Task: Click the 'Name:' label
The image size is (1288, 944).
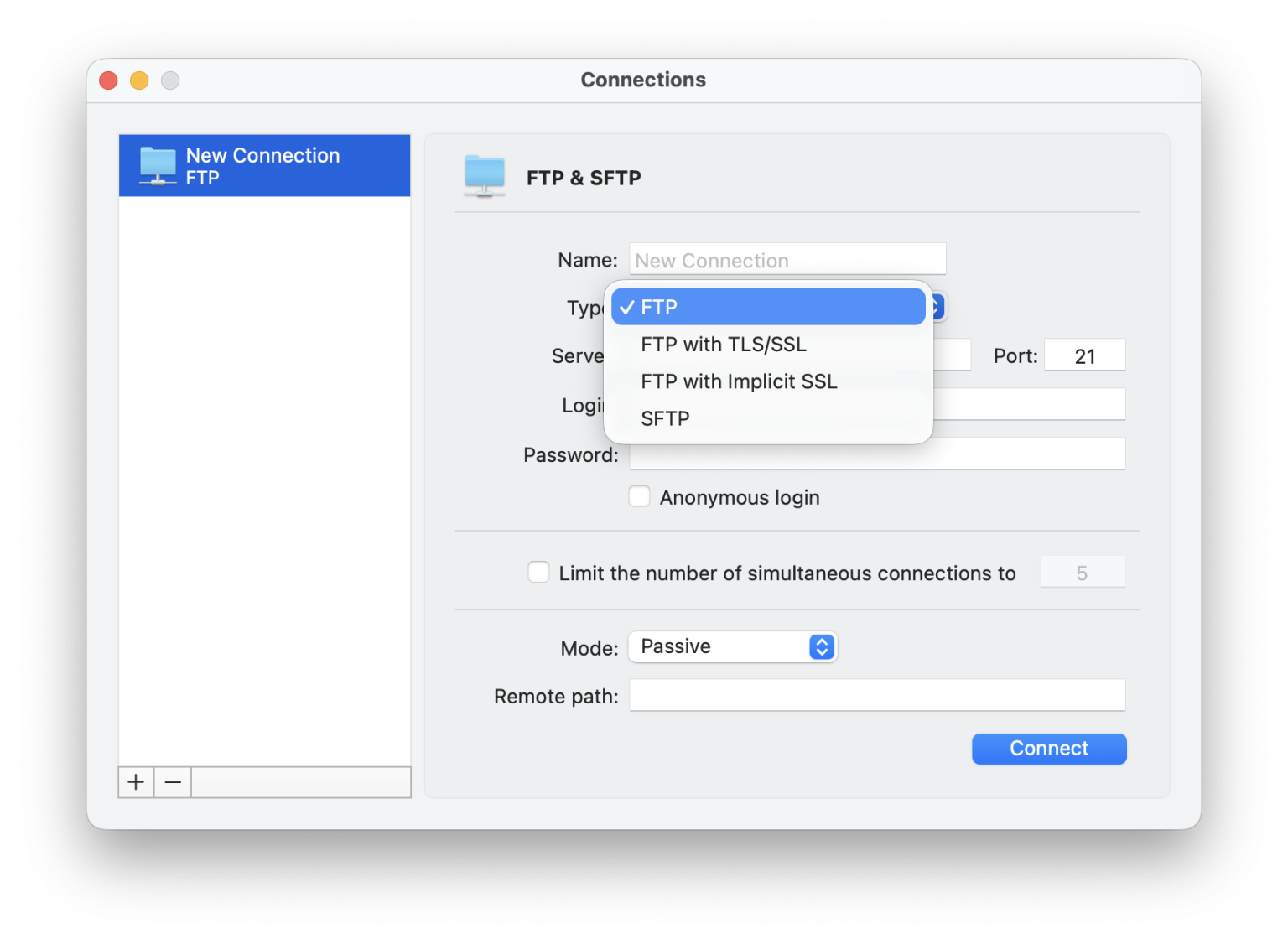Action: pos(588,260)
